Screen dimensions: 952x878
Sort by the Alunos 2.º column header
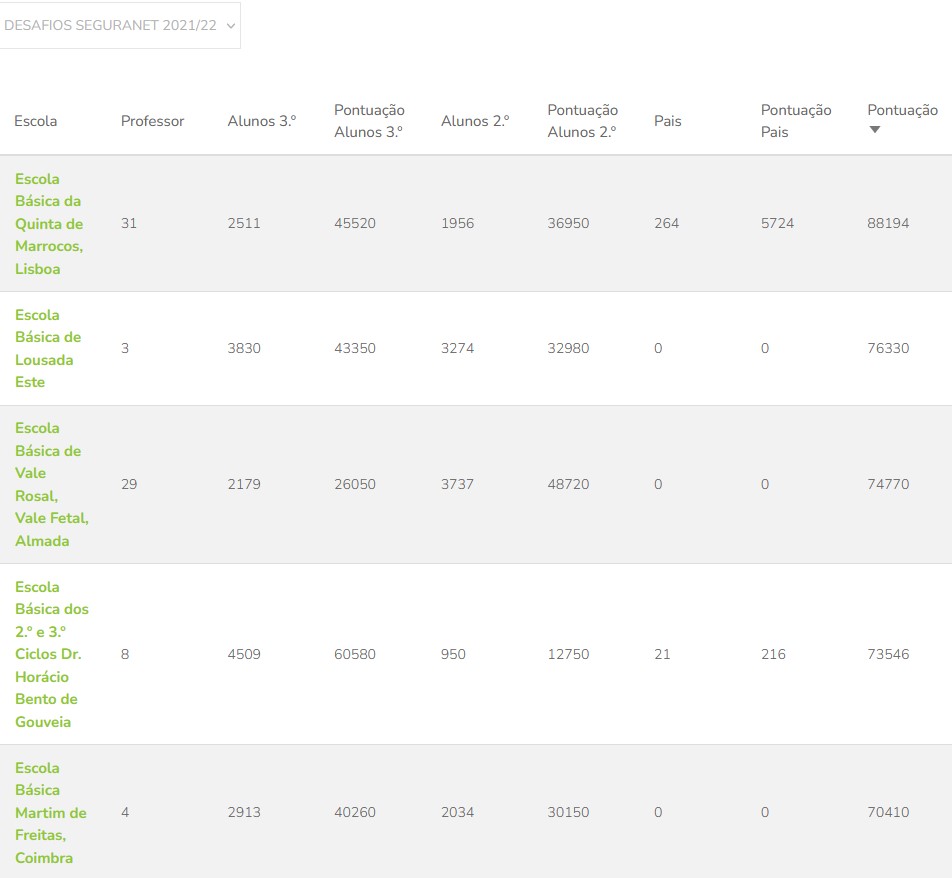coord(475,121)
